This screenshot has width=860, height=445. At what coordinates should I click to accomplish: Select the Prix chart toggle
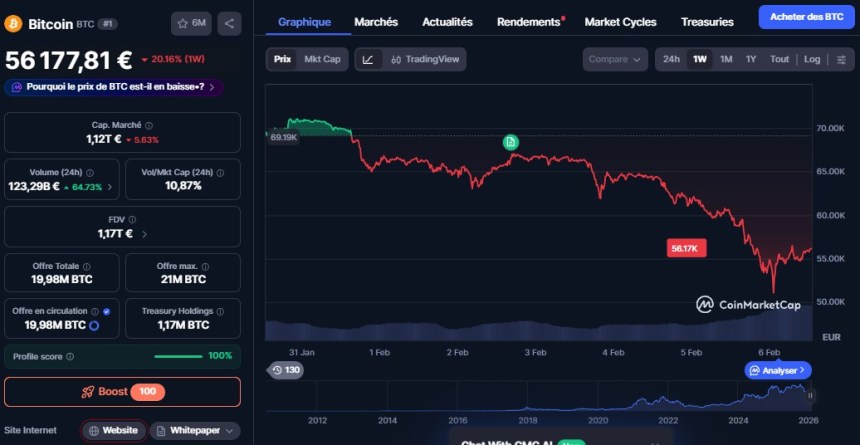[x=282, y=59]
